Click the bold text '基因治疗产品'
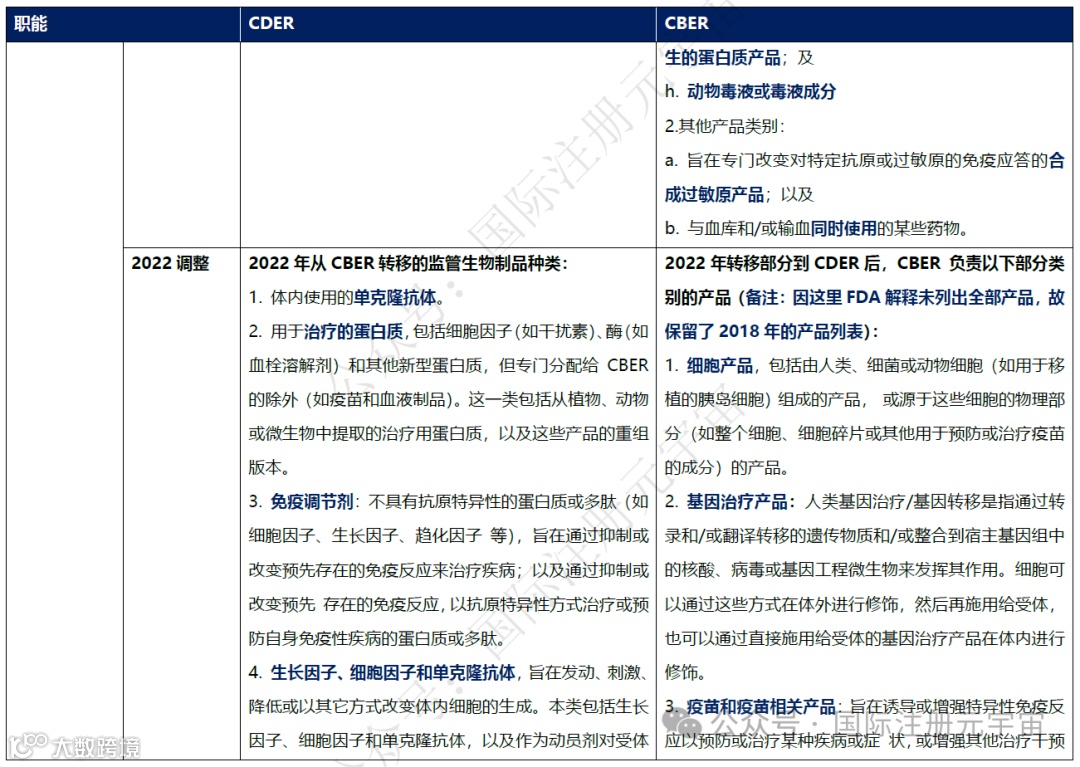The height and width of the screenshot is (767, 1080). 736,502
